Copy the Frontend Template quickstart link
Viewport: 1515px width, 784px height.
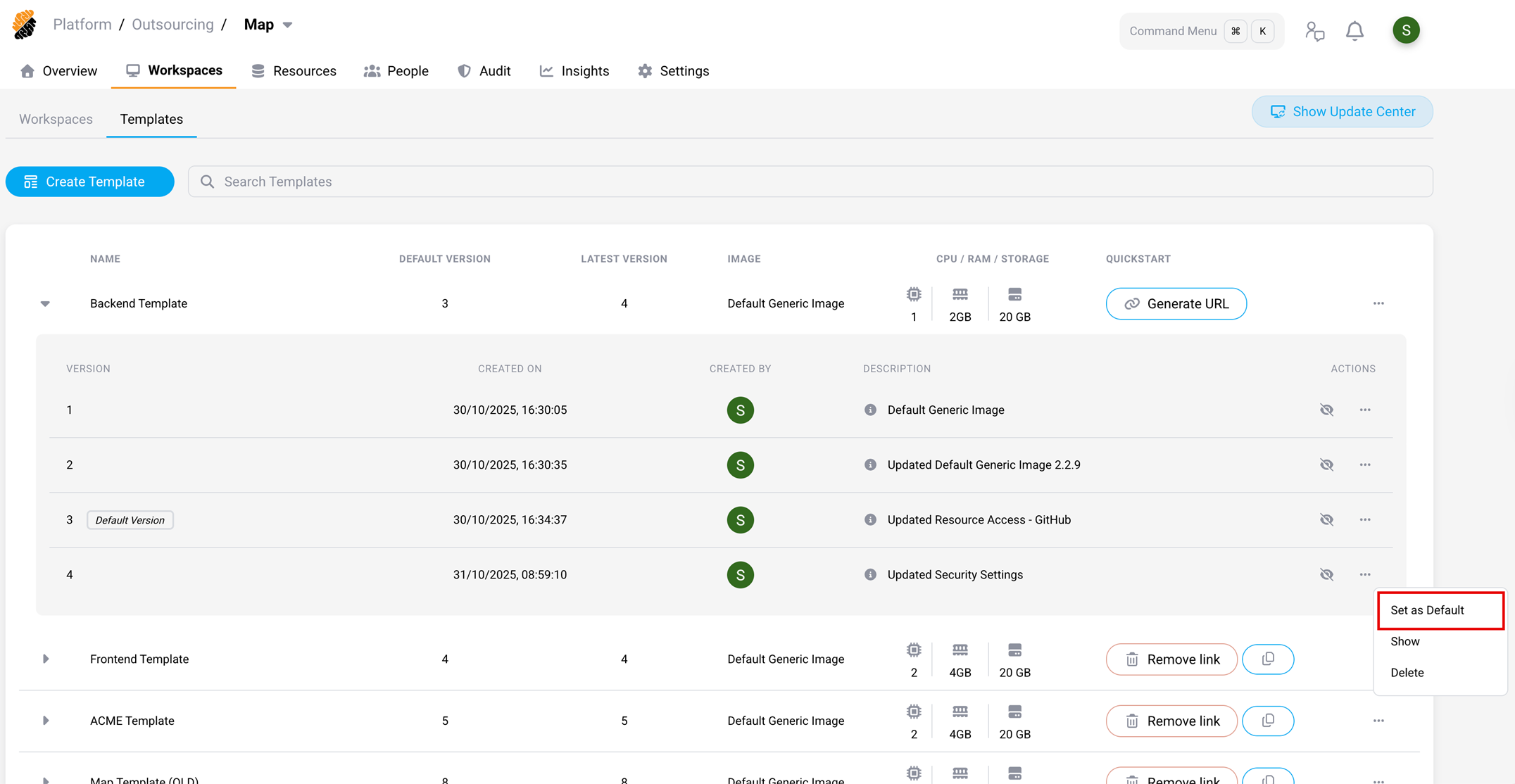1268,659
